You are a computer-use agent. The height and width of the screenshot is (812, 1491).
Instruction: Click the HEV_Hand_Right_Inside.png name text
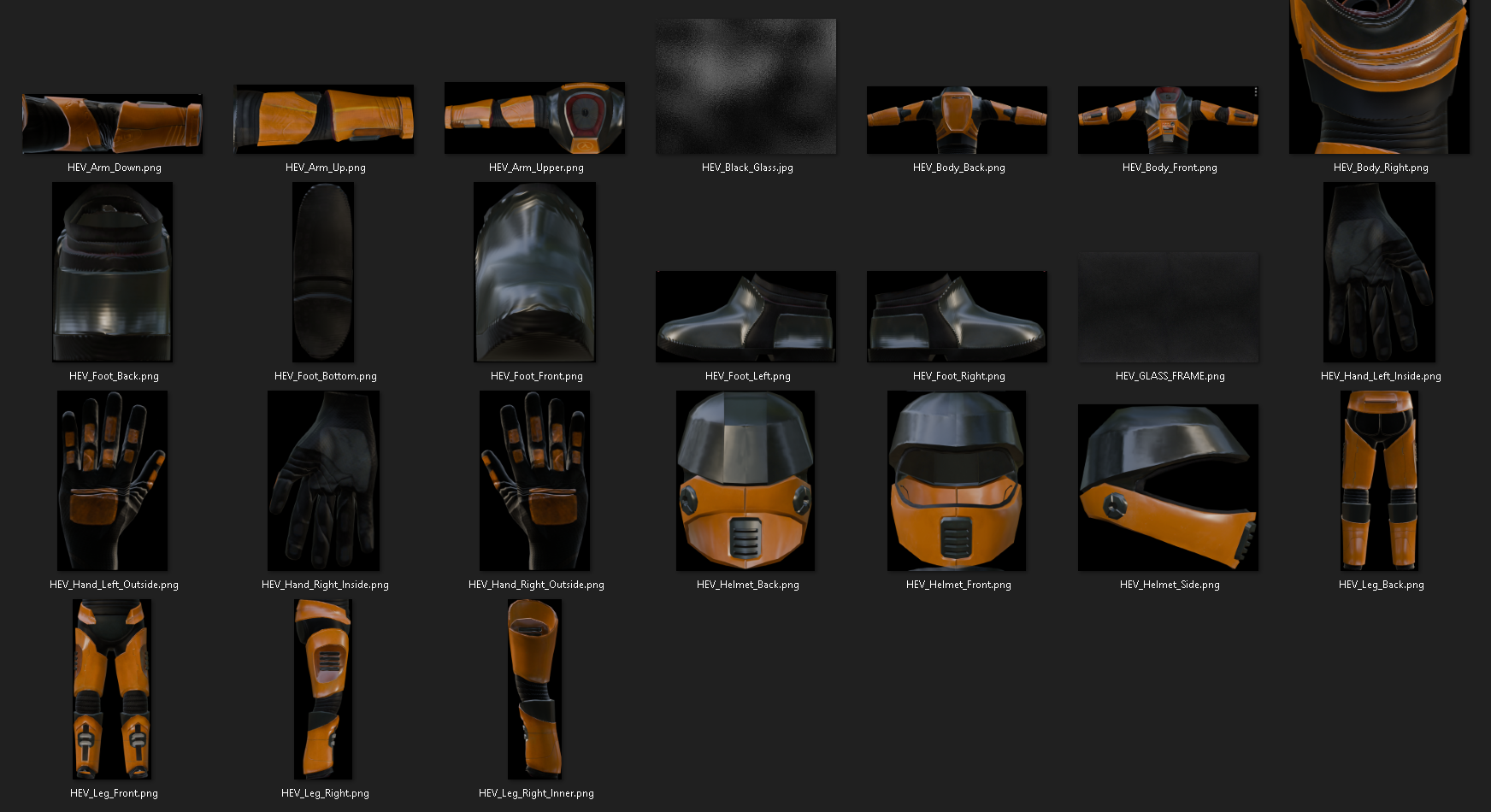(326, 585)
